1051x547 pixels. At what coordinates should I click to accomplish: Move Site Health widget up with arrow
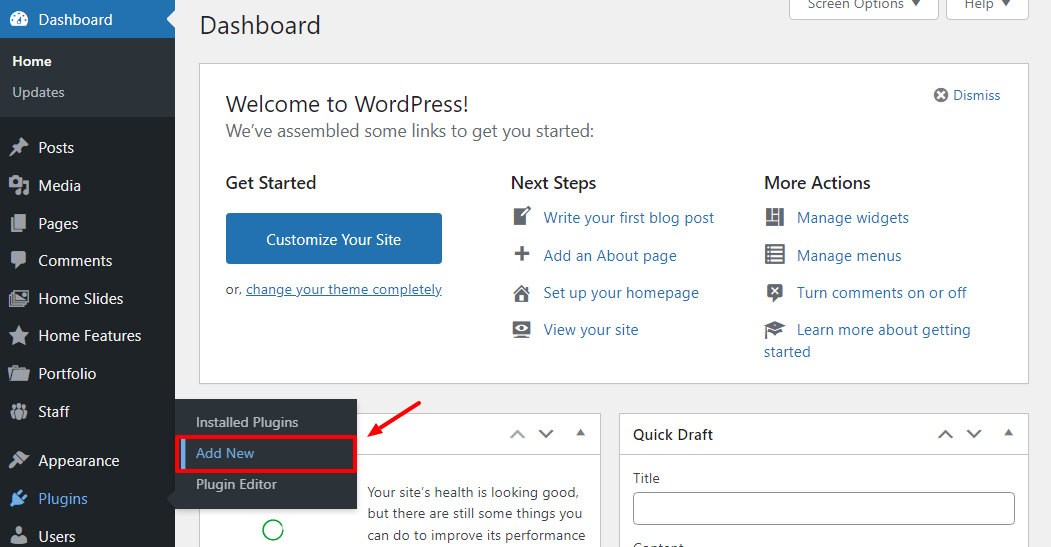[517, 434]
